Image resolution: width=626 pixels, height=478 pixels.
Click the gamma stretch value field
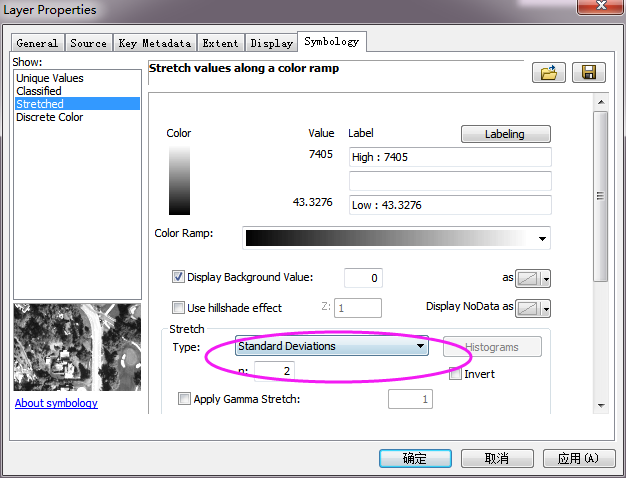410,399
